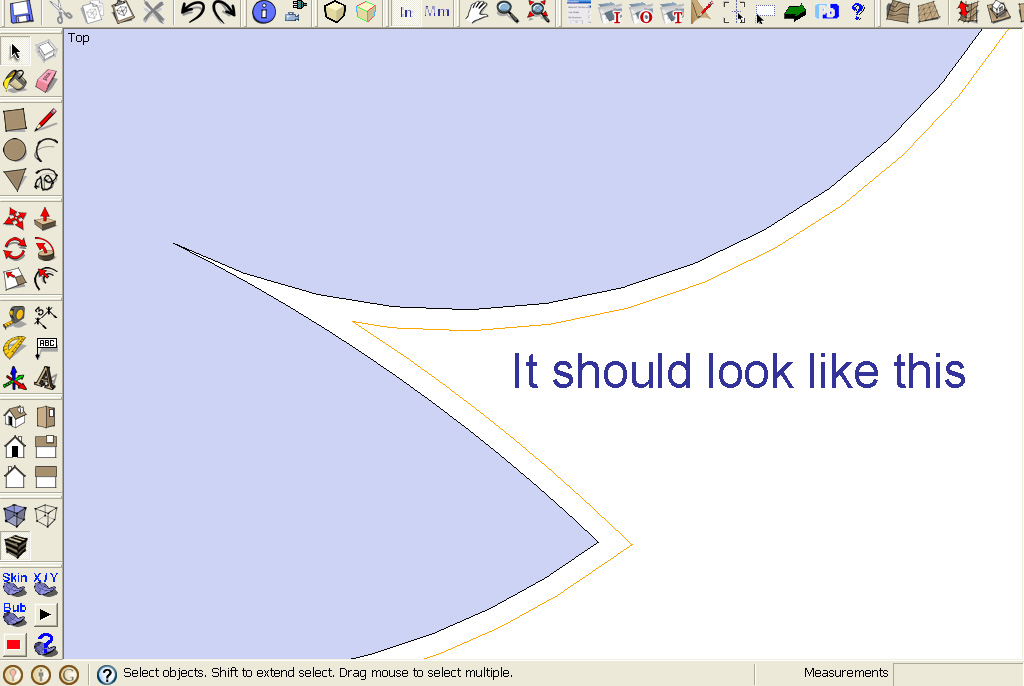Click the Measurements input box
This screenshot has width=1024, height=686.
coord(957,673)
